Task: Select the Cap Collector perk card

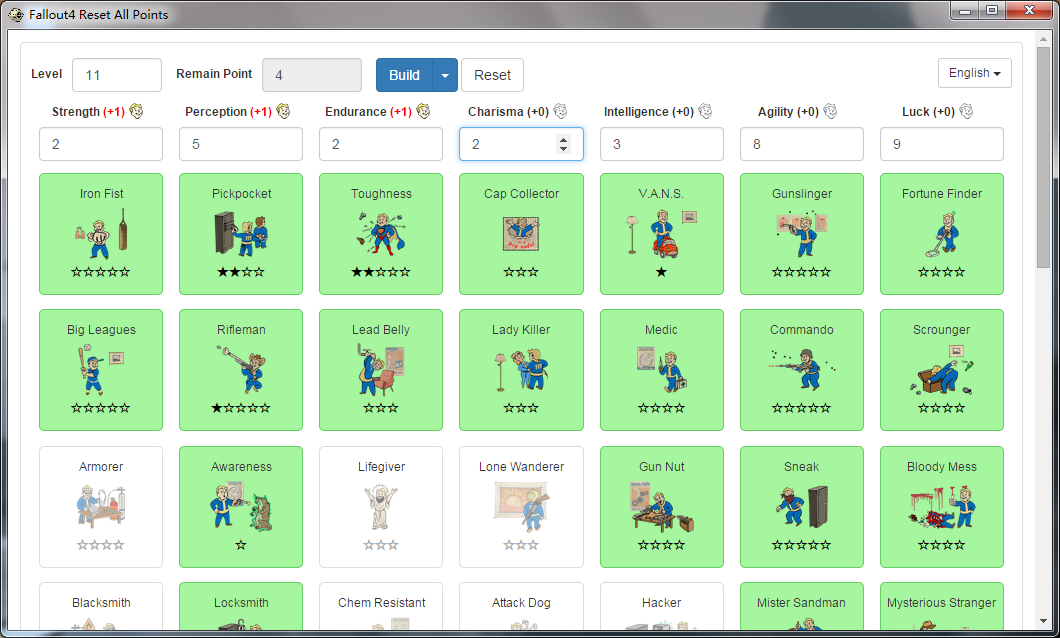Action: point(521,234)
